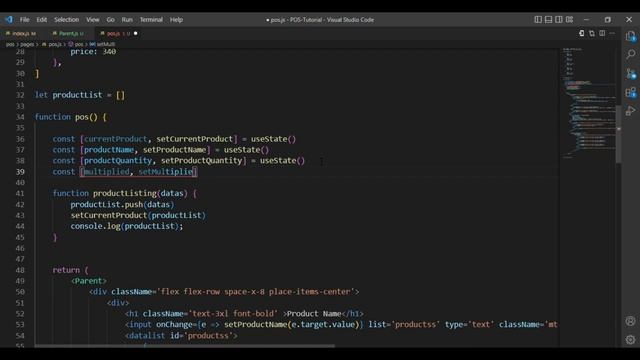Click line number 34 in the gutter
The width and height of the screenshot is (640, 360).
click(x=20, y=117)
